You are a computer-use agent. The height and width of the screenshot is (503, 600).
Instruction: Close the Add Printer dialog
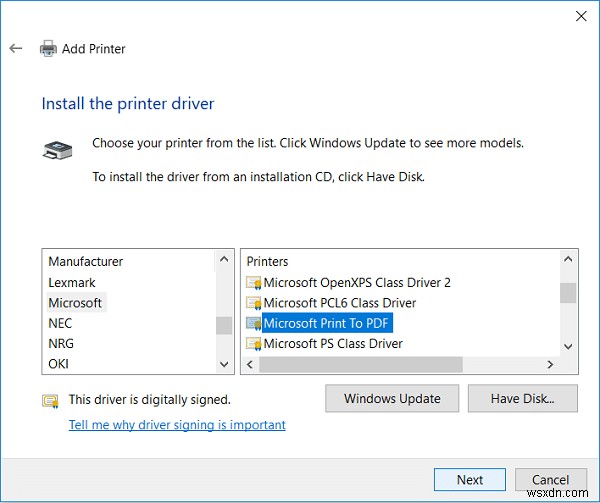(581, 16)
